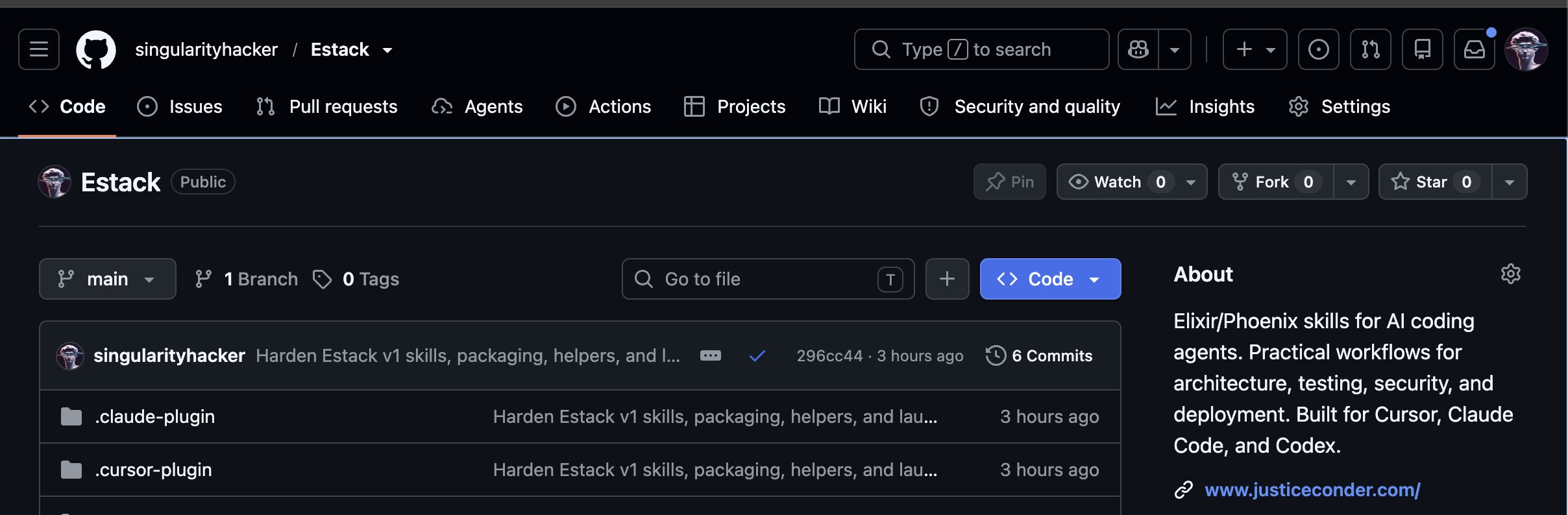Expand the commit message ellipsis

pyautogui.click(x=711, y=355)
